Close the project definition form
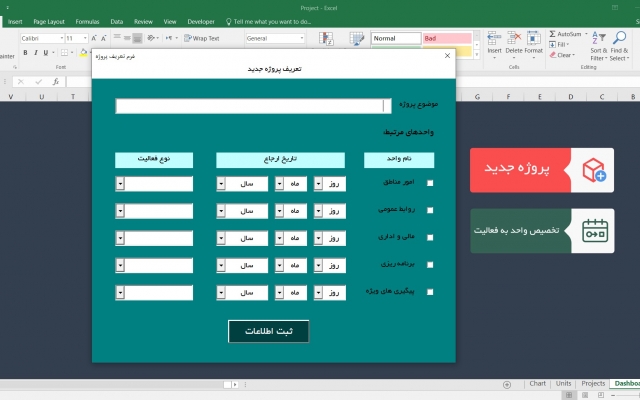 (x=447, y=56)
